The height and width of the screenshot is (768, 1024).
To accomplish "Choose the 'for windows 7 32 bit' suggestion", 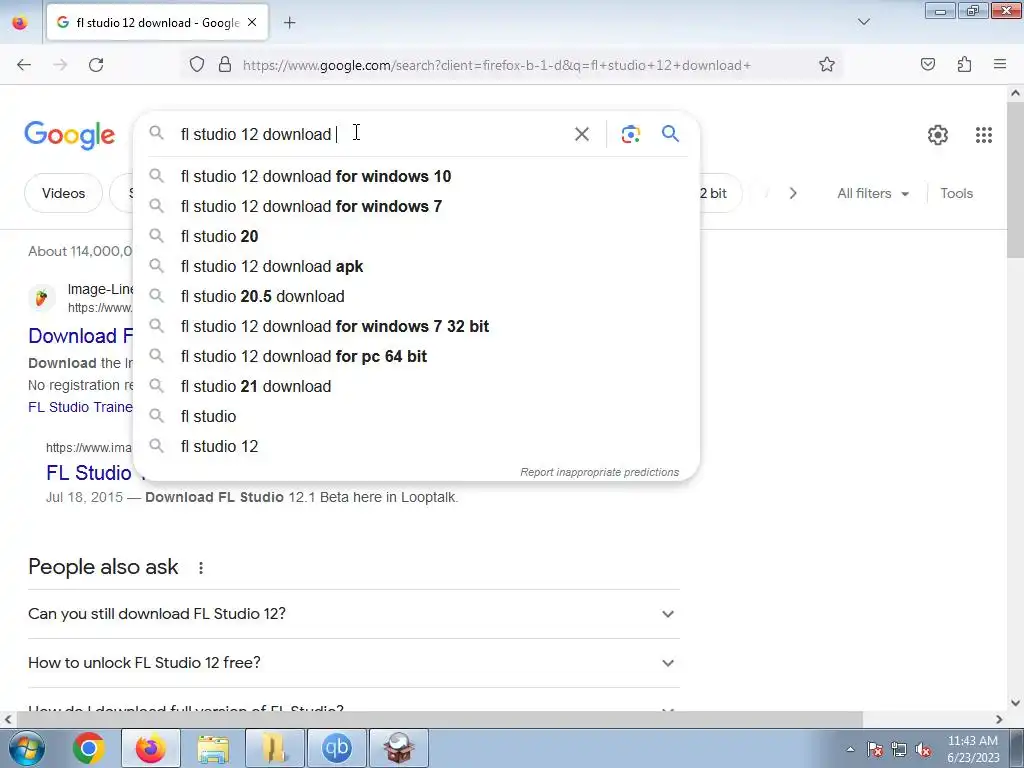I will [416, 327].
